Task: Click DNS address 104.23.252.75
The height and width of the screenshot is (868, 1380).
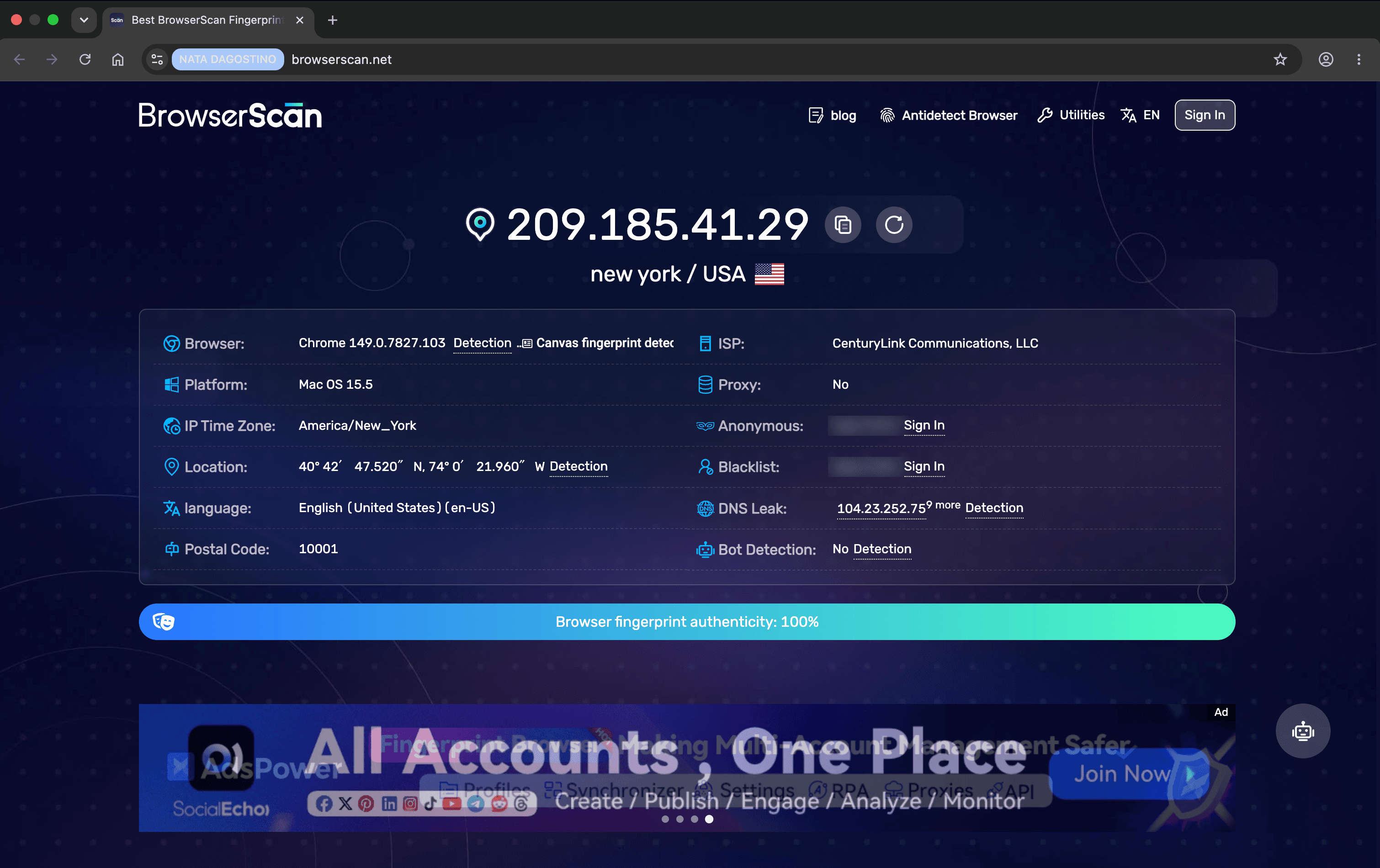Action: click(x=881, y=509)
